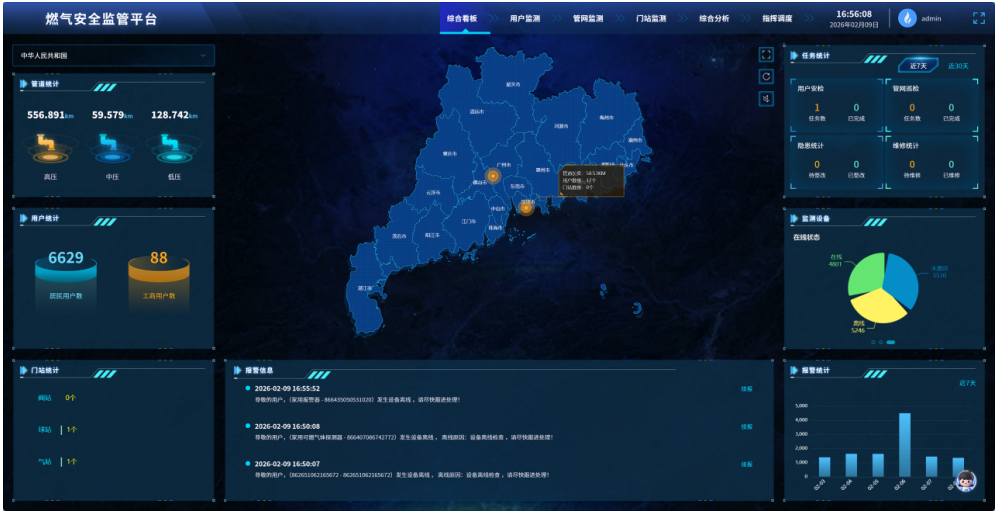Image resolution: width=996 pixels, height=513 pixels.
Task: Click the admin user avatar icon
Action: (908, 18)
